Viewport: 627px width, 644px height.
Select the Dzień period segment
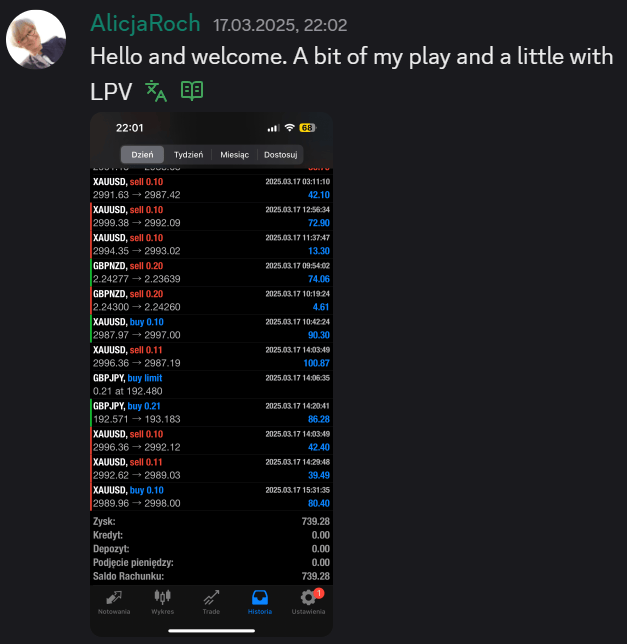[142, 155]
